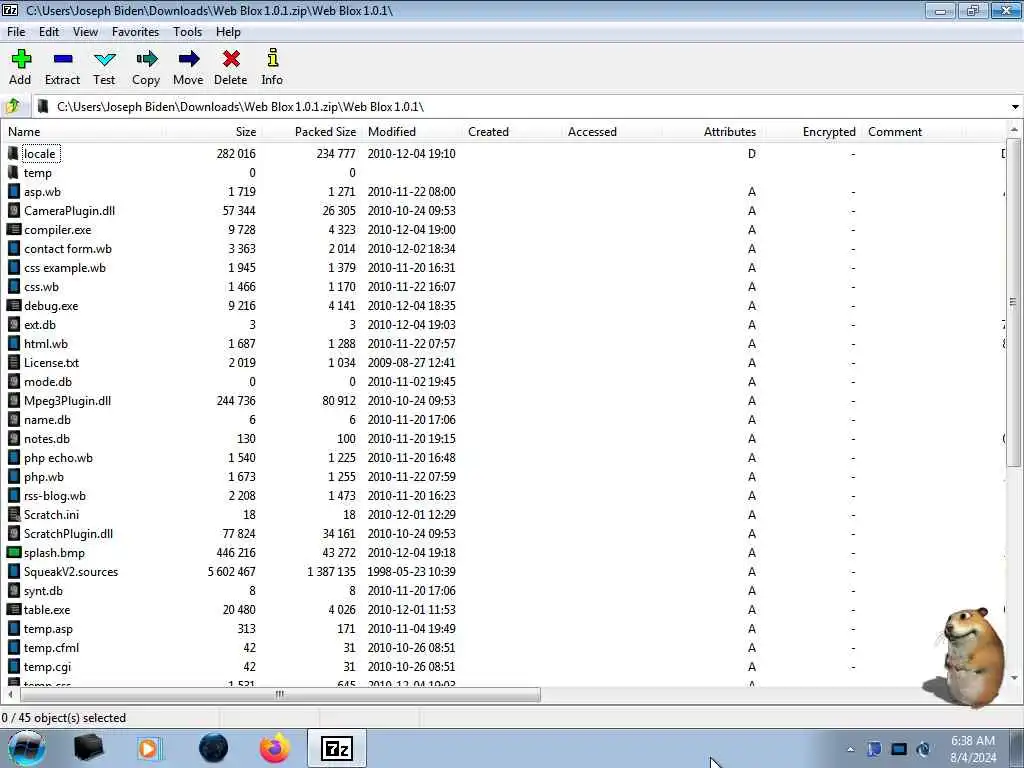Click the compiler.exe file icon
This screenshot has height=768, width=1024.
[x=13, y=230]
